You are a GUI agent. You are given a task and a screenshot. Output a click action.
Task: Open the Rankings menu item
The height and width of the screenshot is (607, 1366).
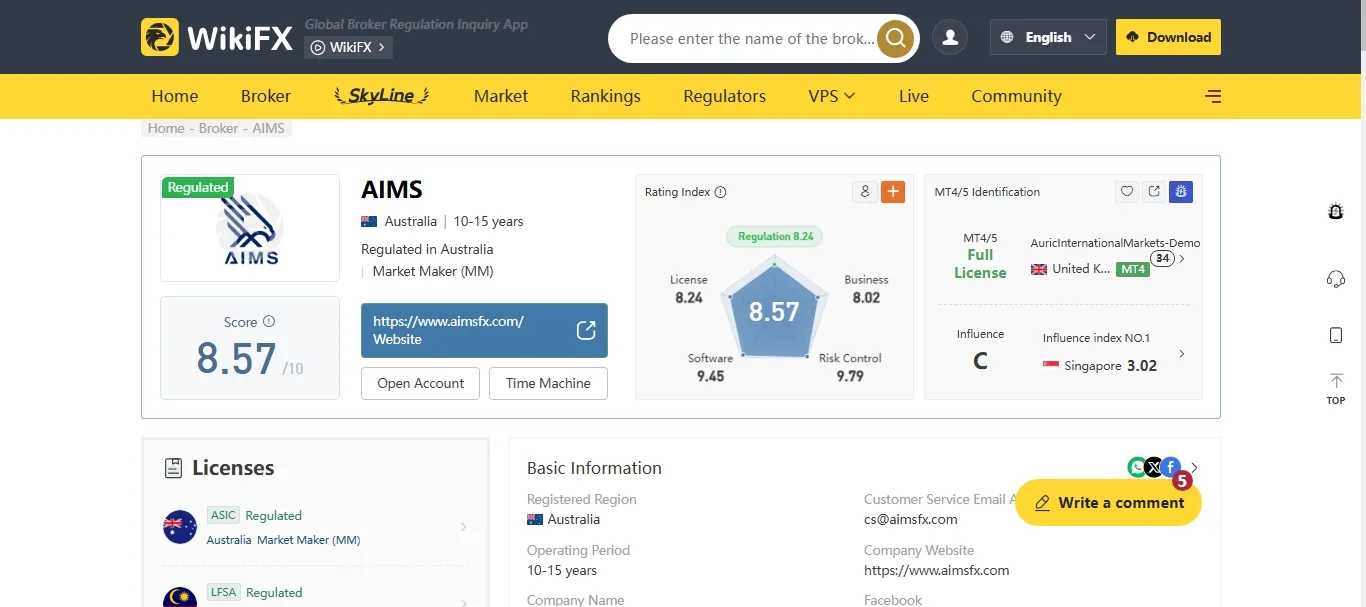(606, 96)
